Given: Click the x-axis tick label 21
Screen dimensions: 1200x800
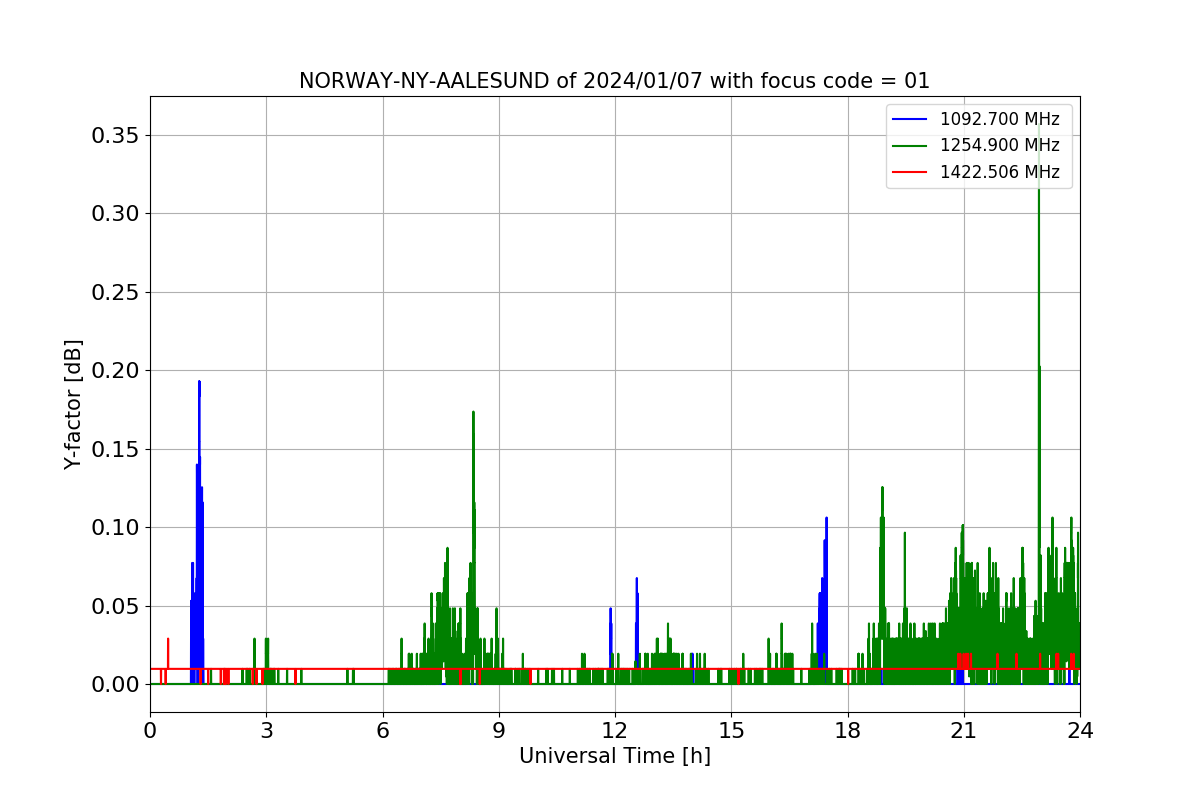Looking at the screenshot, I should [x=964, y=730].
